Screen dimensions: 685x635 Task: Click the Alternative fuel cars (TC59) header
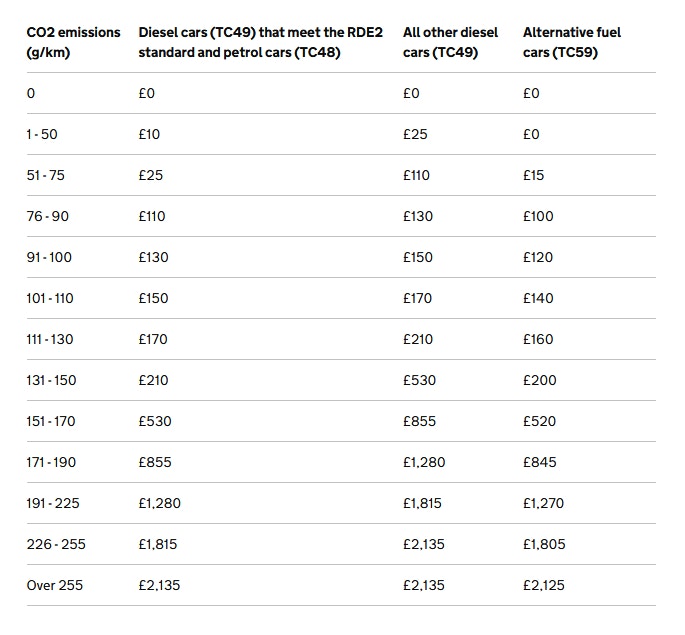572,42
